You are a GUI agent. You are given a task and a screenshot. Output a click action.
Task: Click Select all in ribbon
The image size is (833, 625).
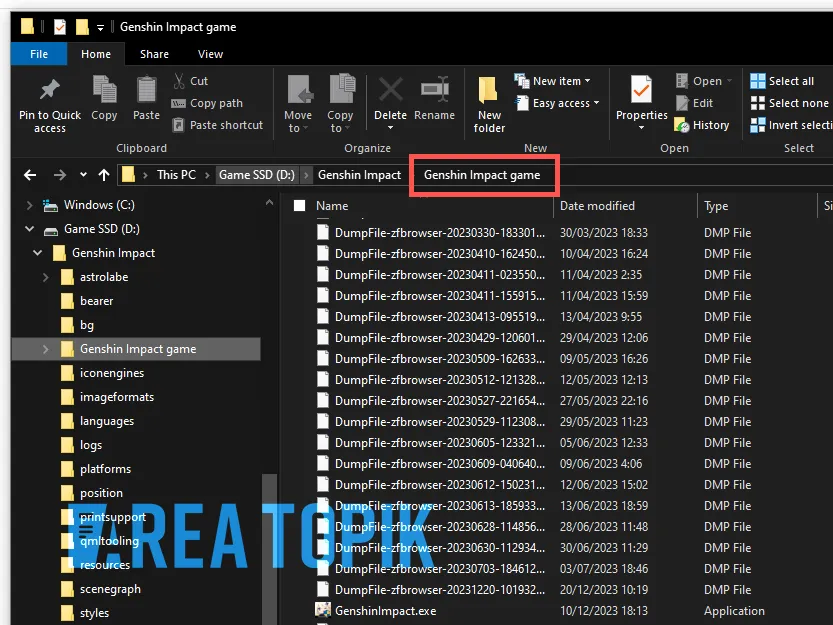(781, 81)
